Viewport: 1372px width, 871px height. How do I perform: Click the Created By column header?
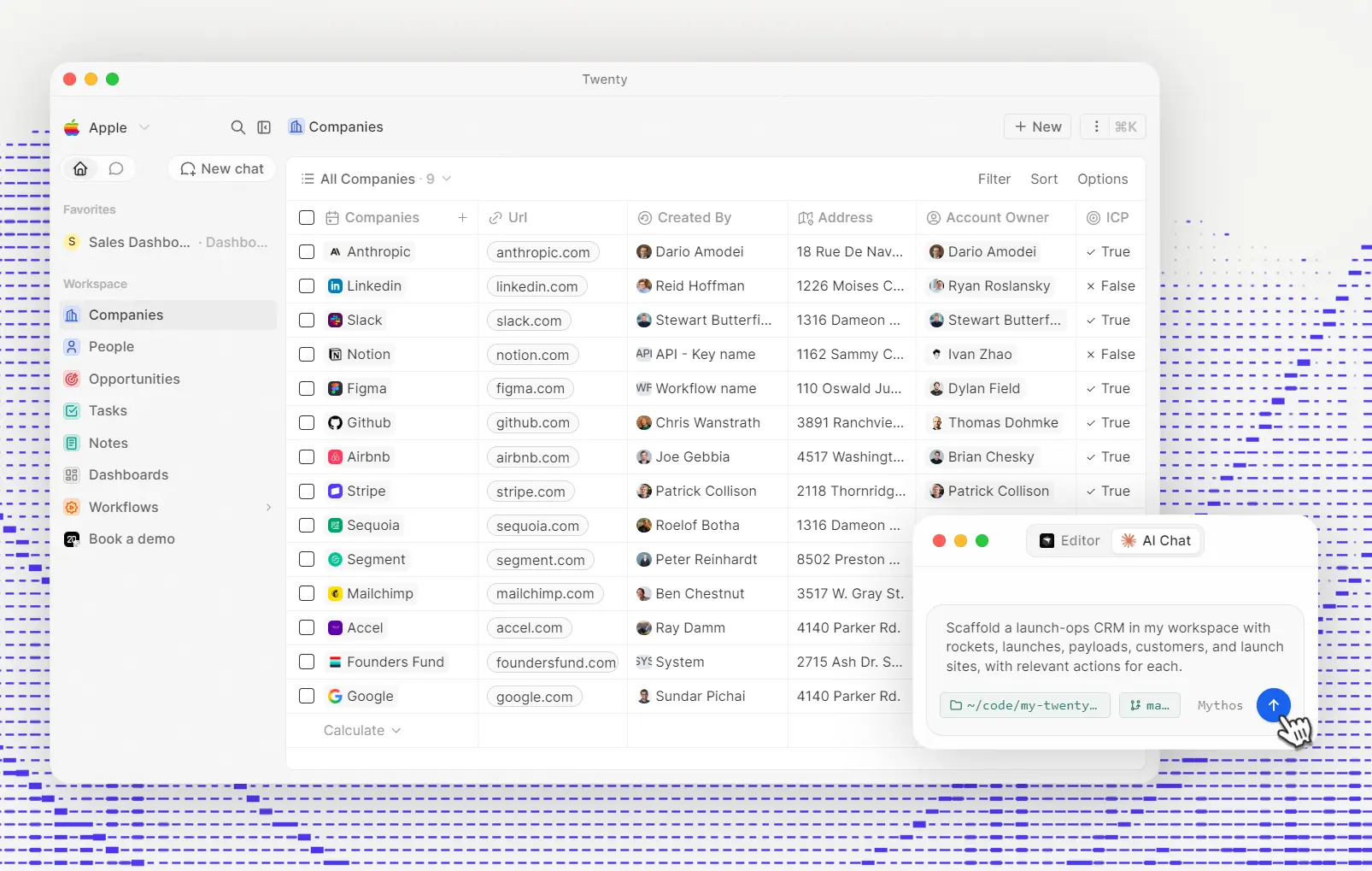(707, 218)
